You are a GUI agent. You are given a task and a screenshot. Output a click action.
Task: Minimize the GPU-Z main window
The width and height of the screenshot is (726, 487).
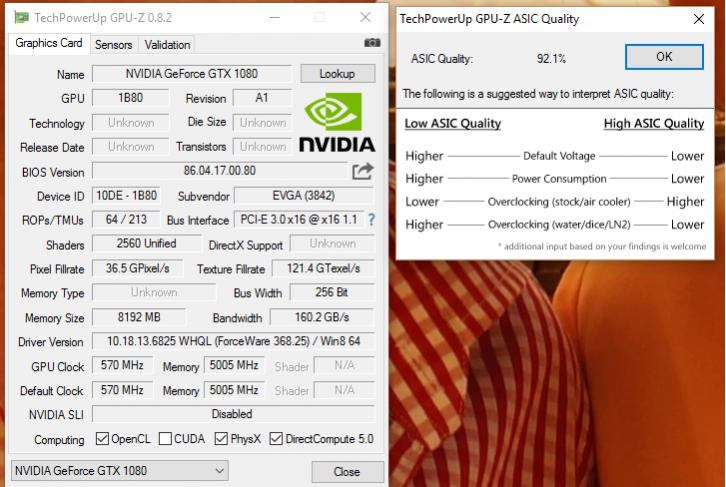coord(275,18)
